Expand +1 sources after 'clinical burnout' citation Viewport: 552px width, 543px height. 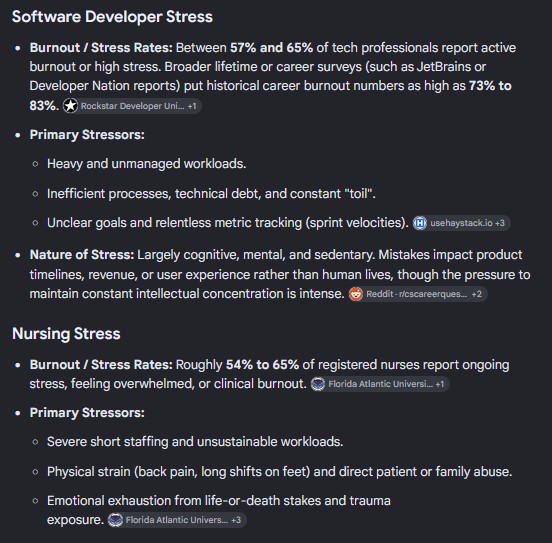tap(440, 384)
